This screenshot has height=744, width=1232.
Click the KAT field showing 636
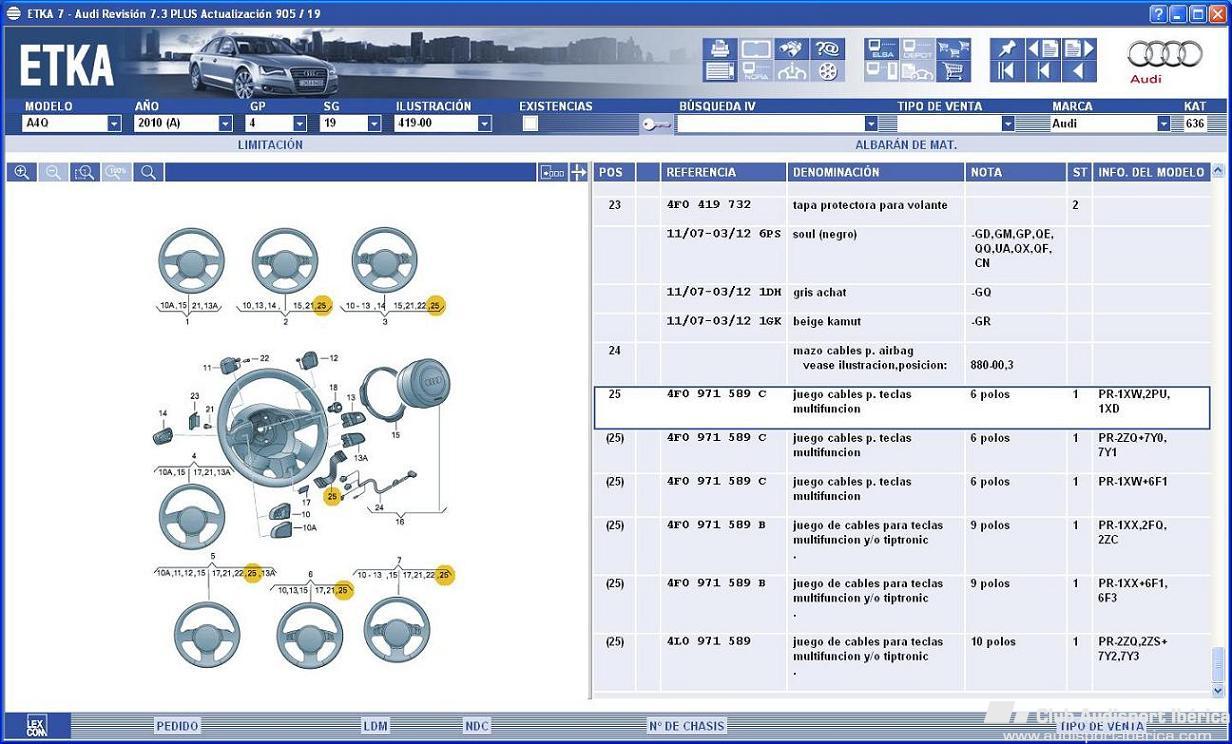click(1196, 124)
